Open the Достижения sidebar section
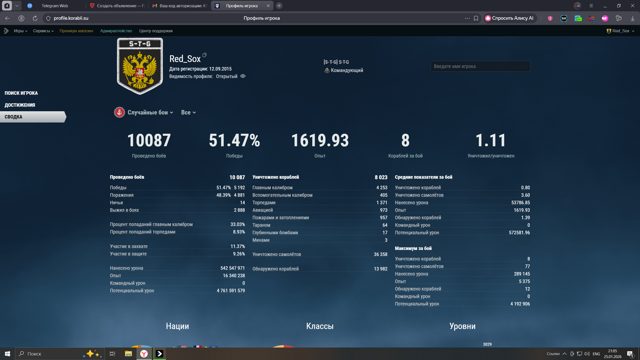Viewport: 640px width, 360px height. tap(20, 105)
